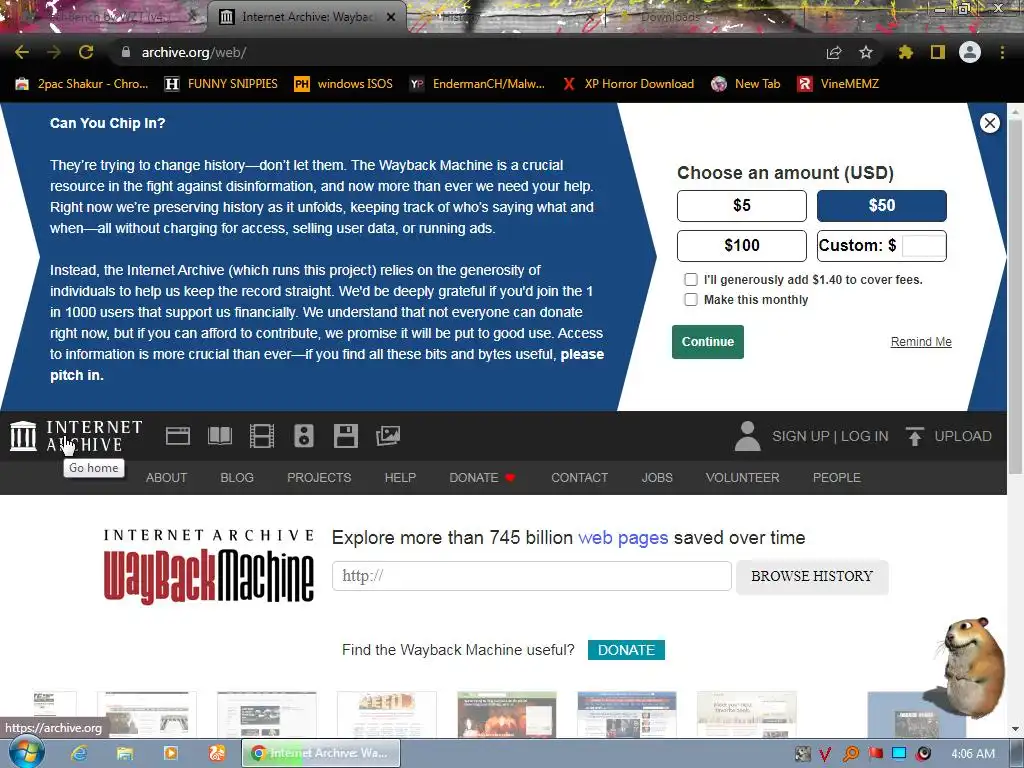The height and width of the screenshot is (768, 1024).
Task: Click the teal DONATE button
Action: (626, 650)
